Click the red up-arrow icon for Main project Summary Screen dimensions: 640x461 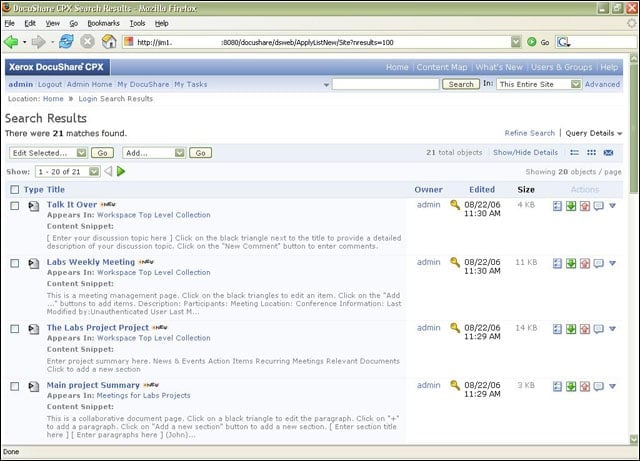pos(585,386)
